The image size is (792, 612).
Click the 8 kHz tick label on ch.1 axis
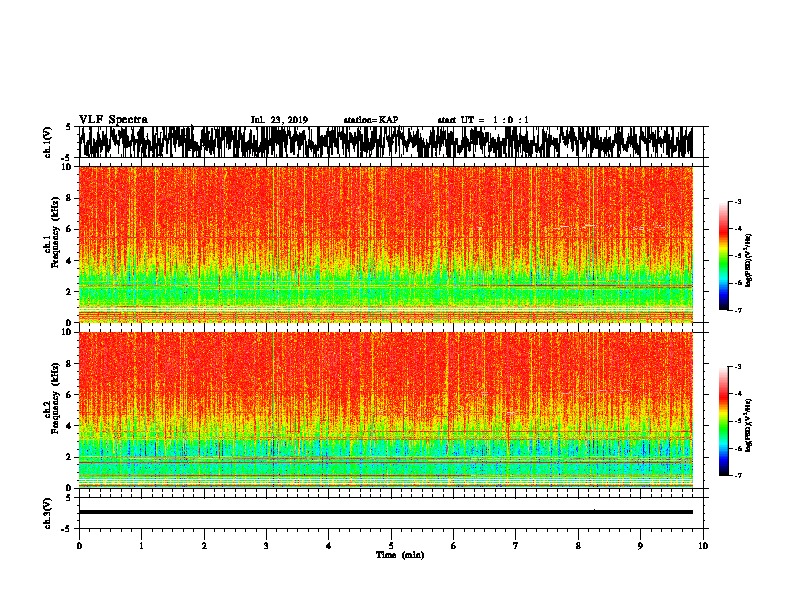(70, 198)
